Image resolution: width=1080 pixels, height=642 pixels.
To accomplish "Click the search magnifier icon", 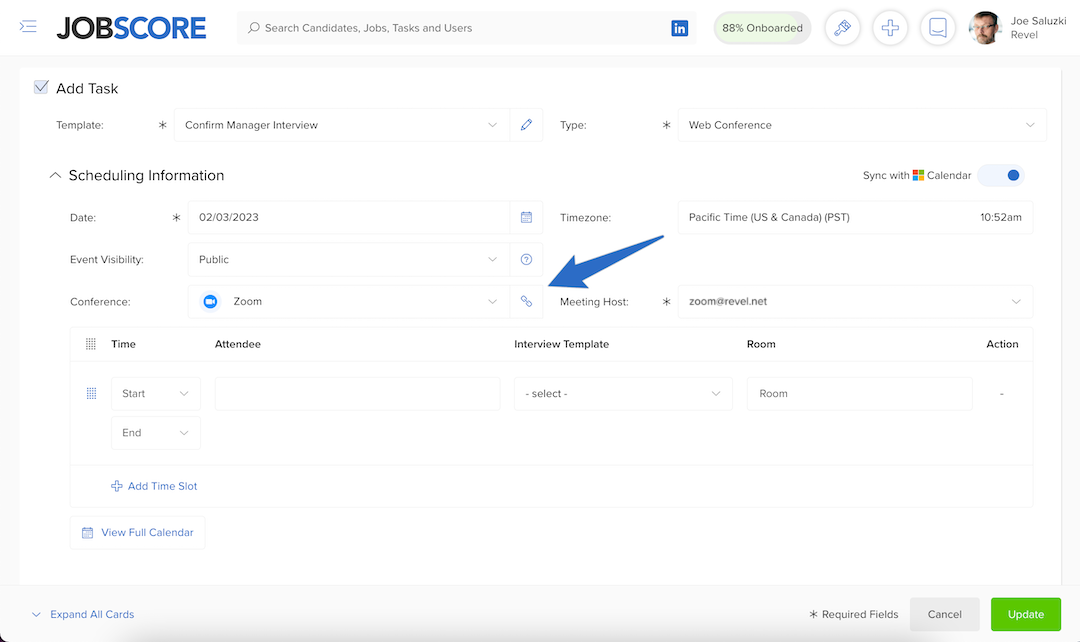I will tap(253, 28).
